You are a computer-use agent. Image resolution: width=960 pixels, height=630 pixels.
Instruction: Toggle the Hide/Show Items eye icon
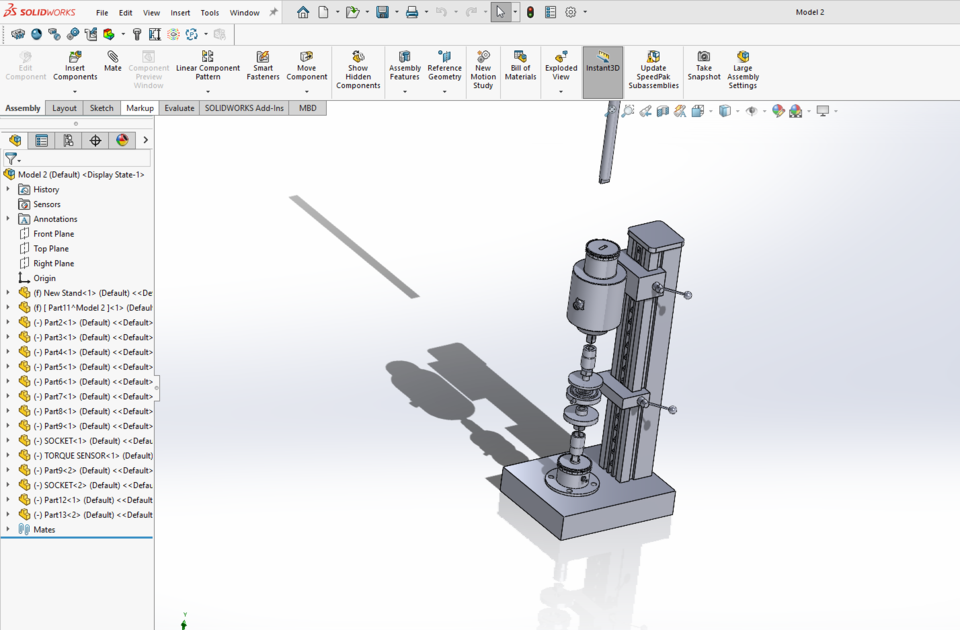752,112
